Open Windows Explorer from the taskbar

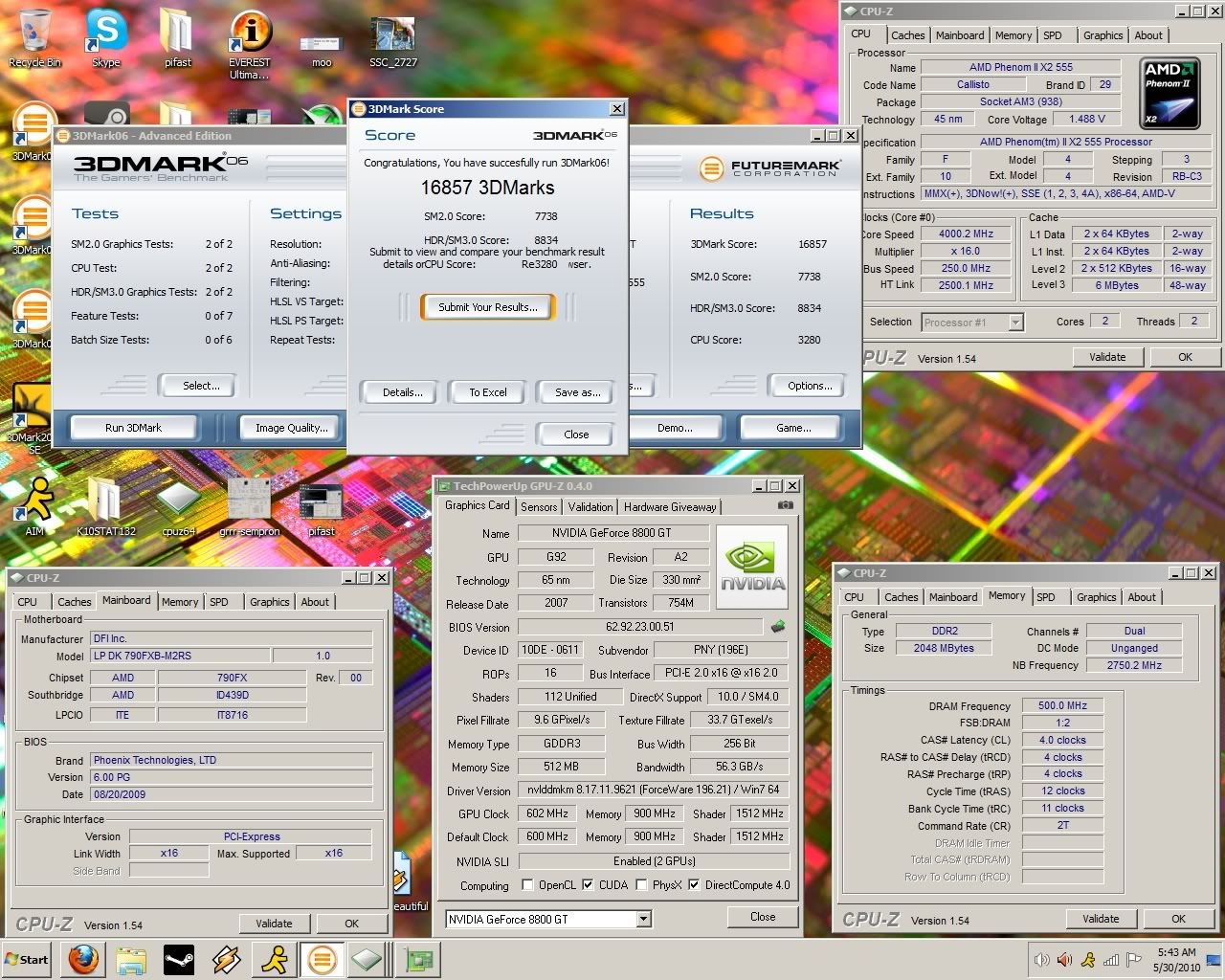(x=131, y=959)
